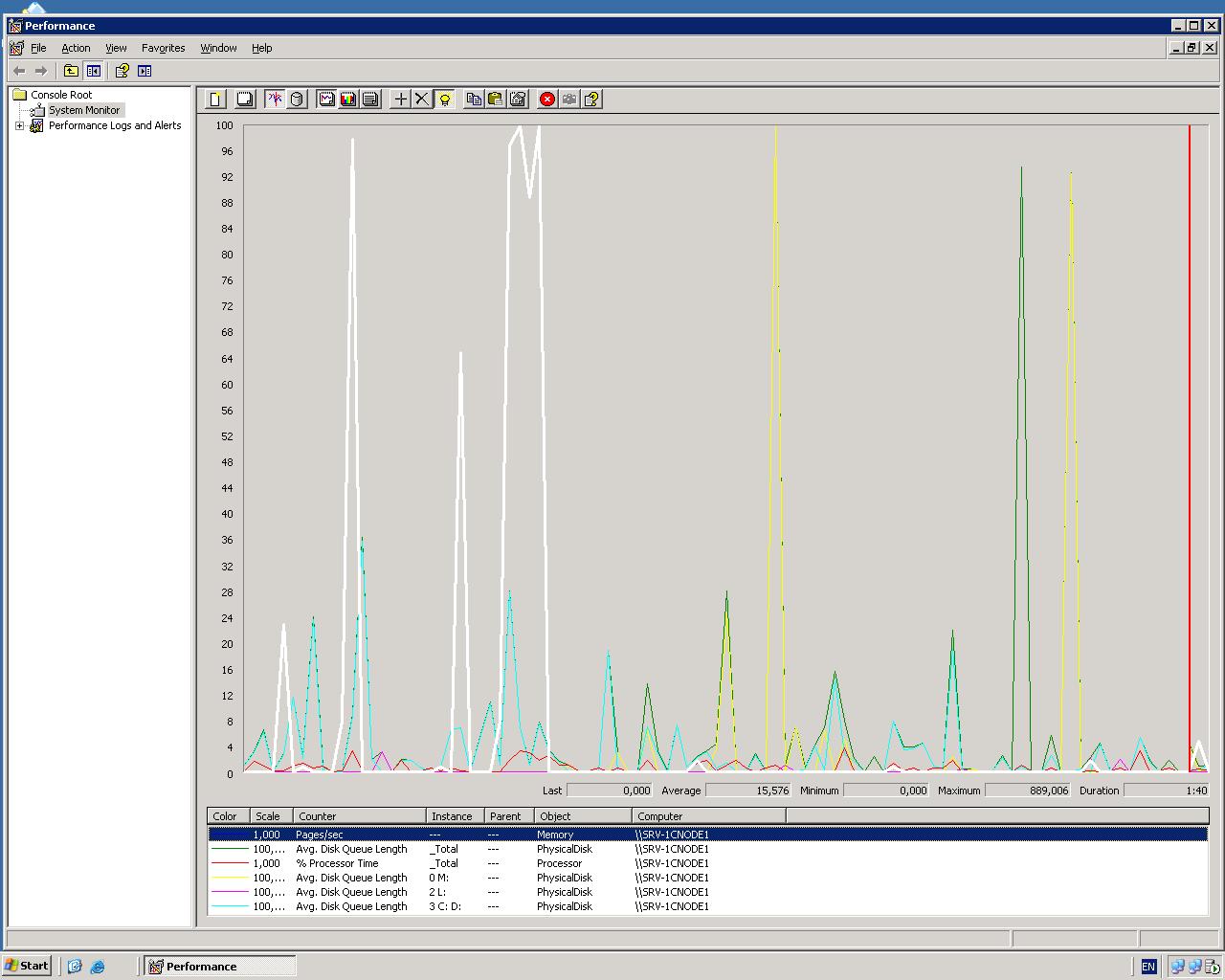
Task: Click the Copy Properties icon
Action: click(474, 99)
